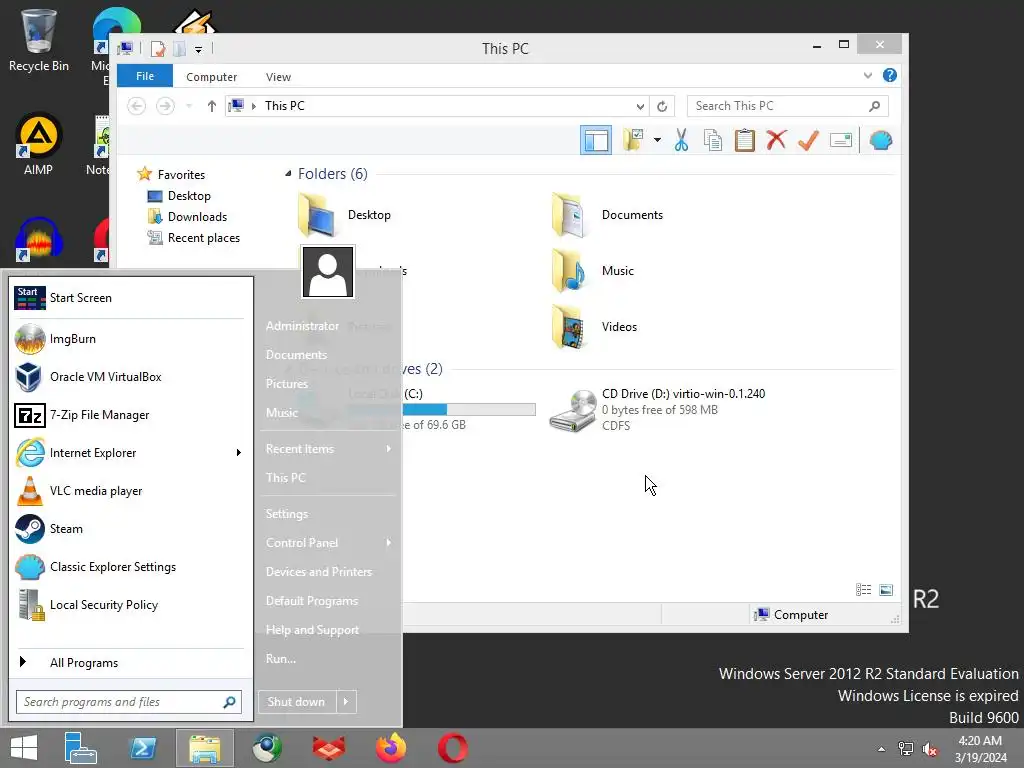Click the Search This PC field
The image size is (1024, 768).
point(787,106)
